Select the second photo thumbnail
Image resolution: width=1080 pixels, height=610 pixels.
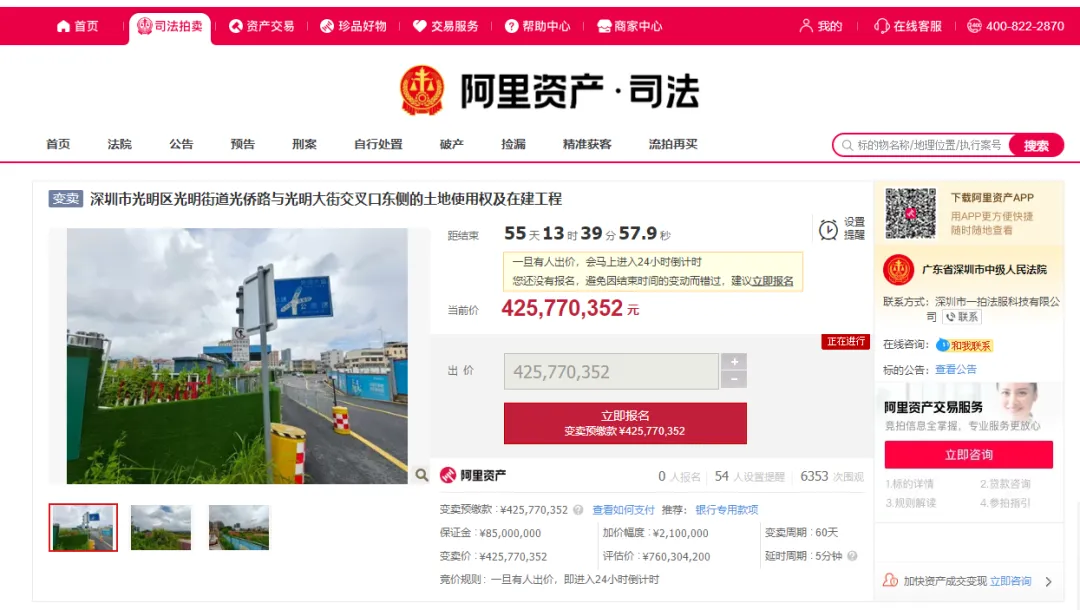point(161,527)
